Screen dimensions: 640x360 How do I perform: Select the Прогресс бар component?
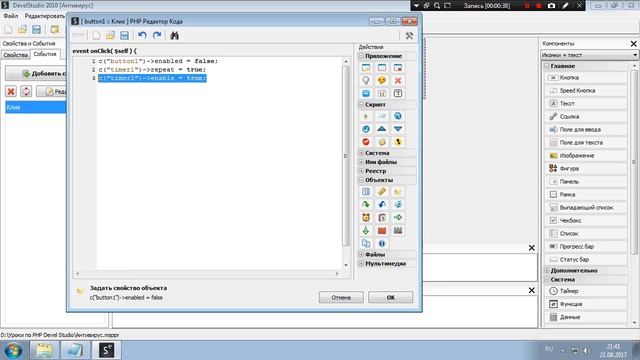(586, 247)
